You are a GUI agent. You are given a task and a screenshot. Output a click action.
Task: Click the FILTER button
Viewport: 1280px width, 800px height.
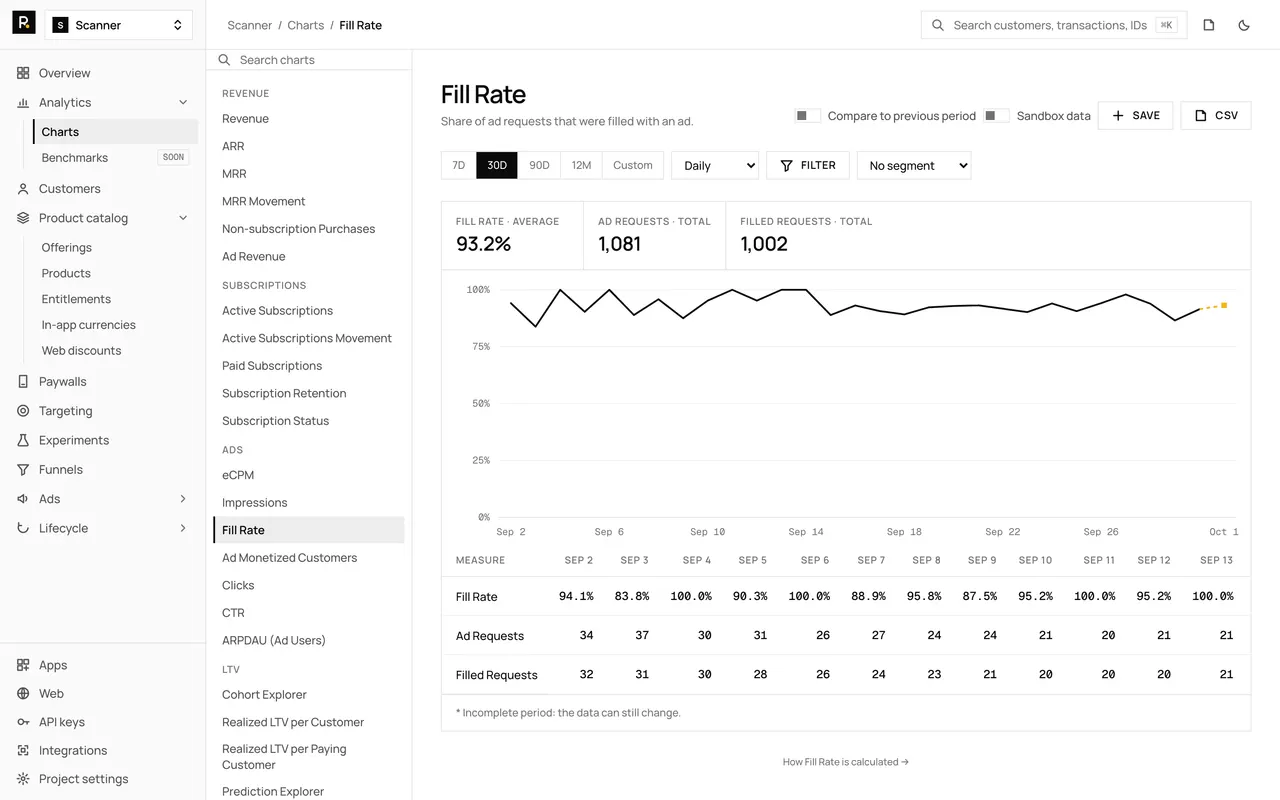coord(808,166)
